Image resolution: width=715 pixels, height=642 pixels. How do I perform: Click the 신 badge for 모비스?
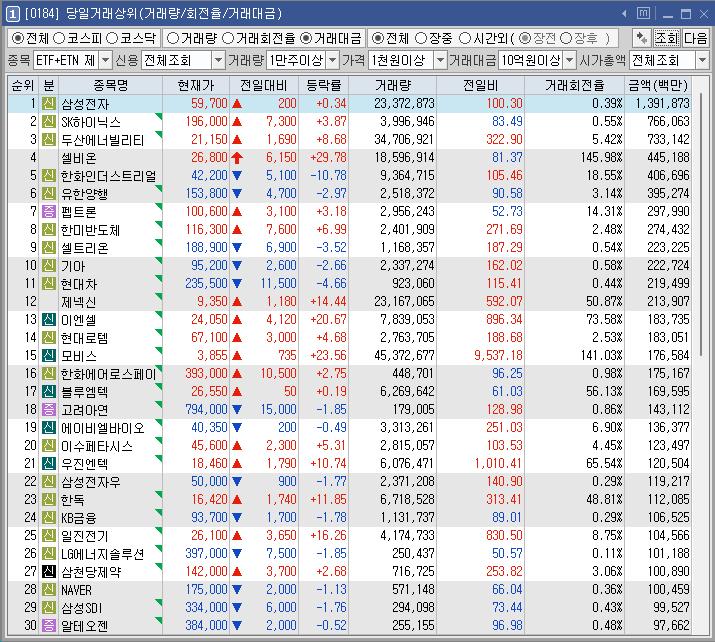[49, 356]
